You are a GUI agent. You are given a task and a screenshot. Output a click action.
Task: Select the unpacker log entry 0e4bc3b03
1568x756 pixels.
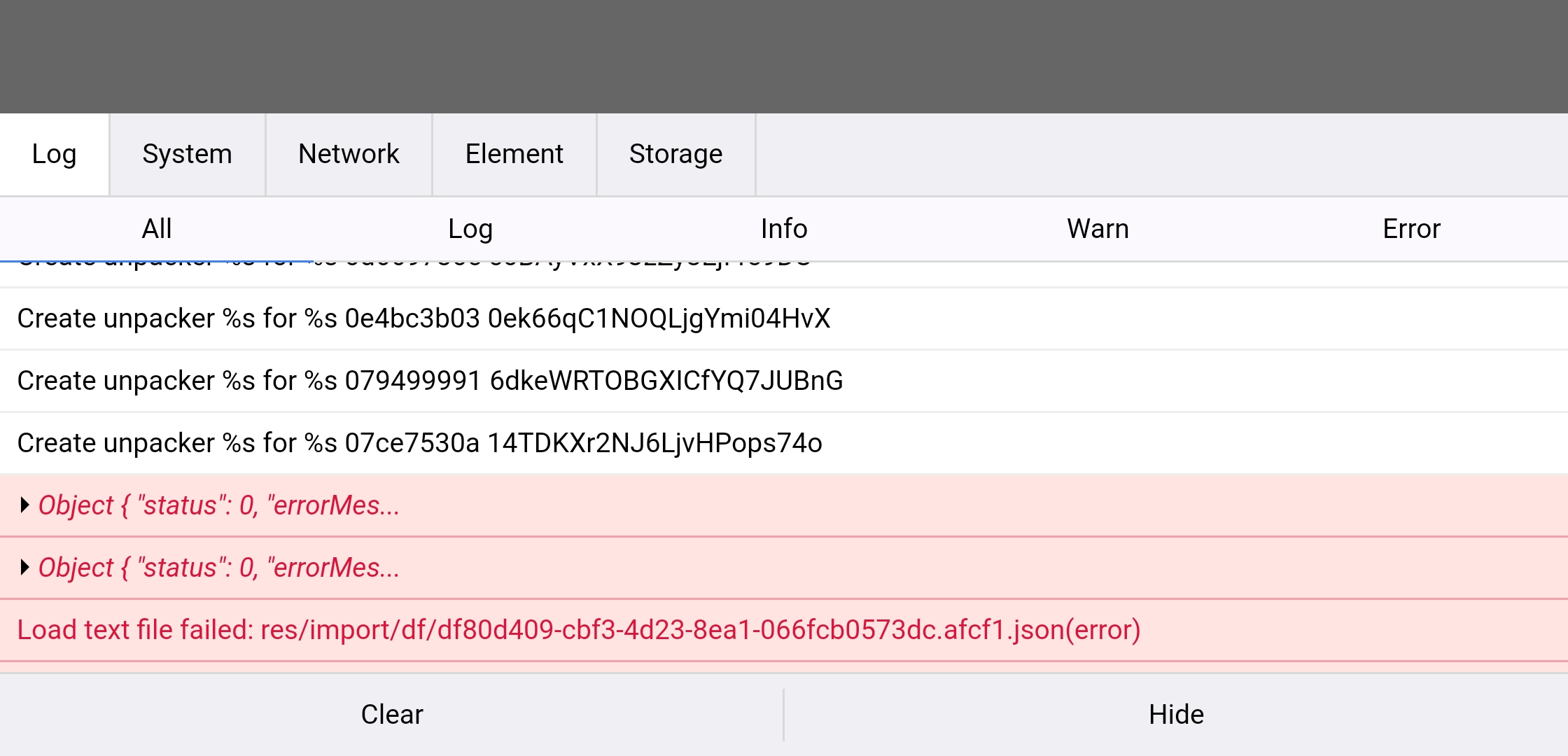[x=423, y=318]
